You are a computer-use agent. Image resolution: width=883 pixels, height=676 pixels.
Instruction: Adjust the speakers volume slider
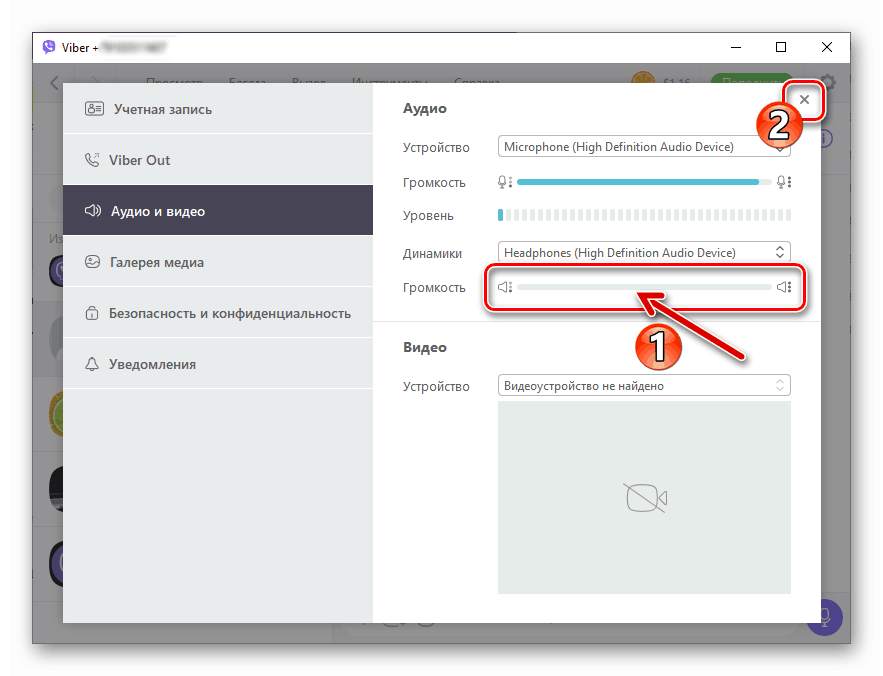pos(644,287)
